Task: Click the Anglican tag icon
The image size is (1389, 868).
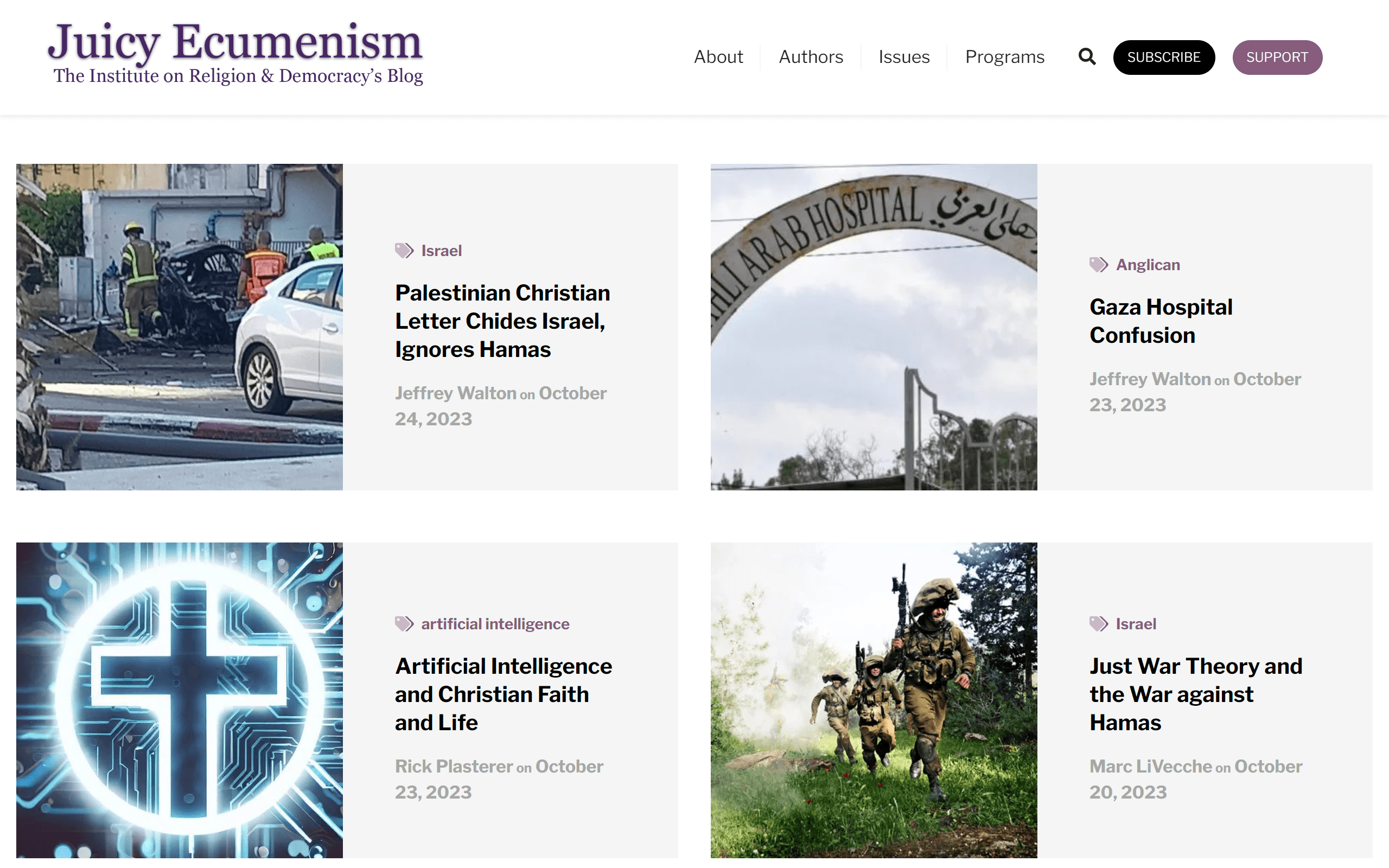Action: point(1098,264)
